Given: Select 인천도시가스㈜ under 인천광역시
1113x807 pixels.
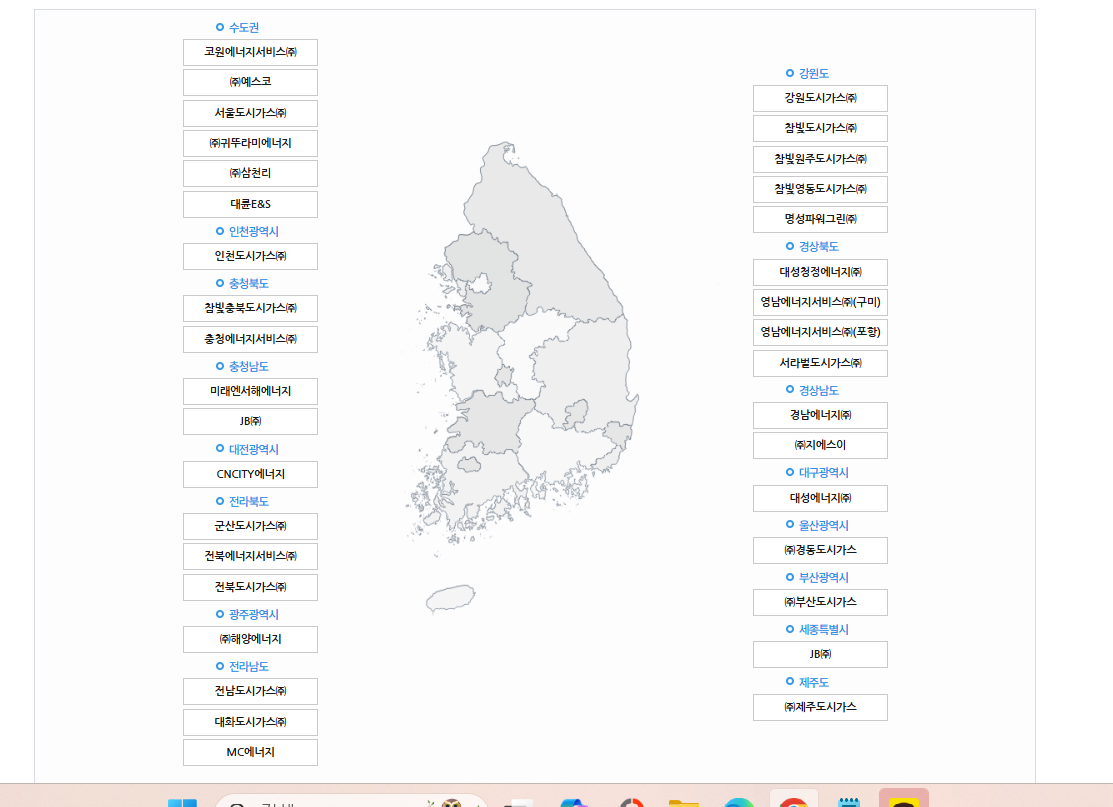Looking at the screenshot, I should [250, 256].
